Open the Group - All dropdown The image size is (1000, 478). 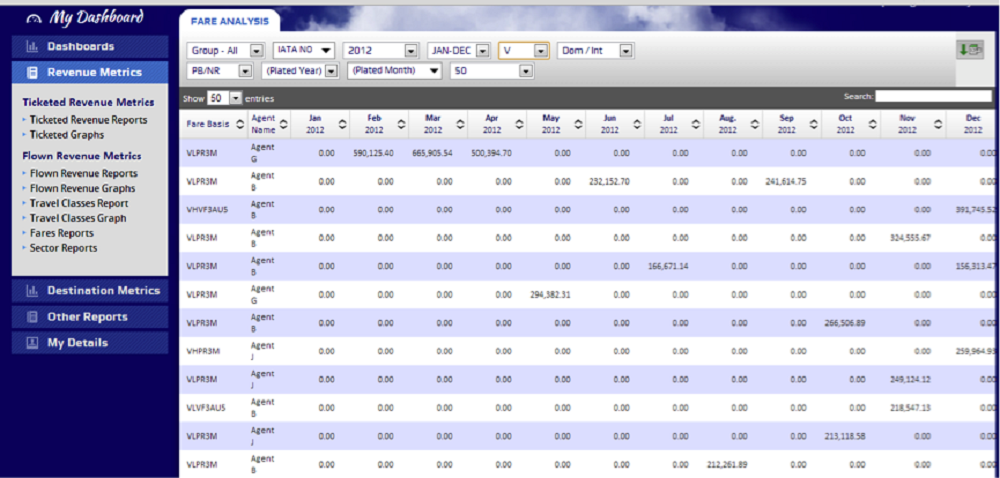tap(256, 50)
